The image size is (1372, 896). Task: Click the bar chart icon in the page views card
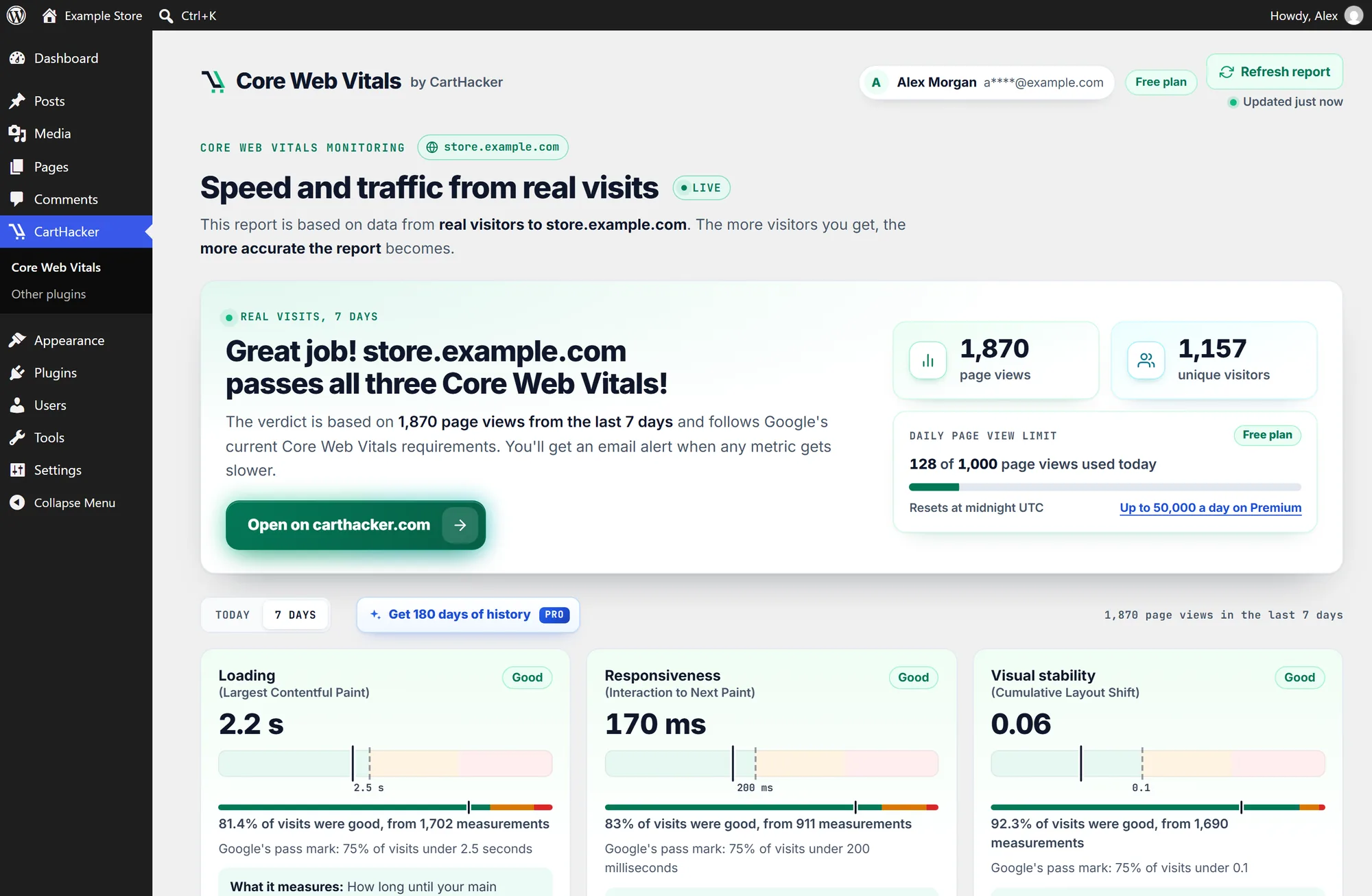(x=928, y=360)
